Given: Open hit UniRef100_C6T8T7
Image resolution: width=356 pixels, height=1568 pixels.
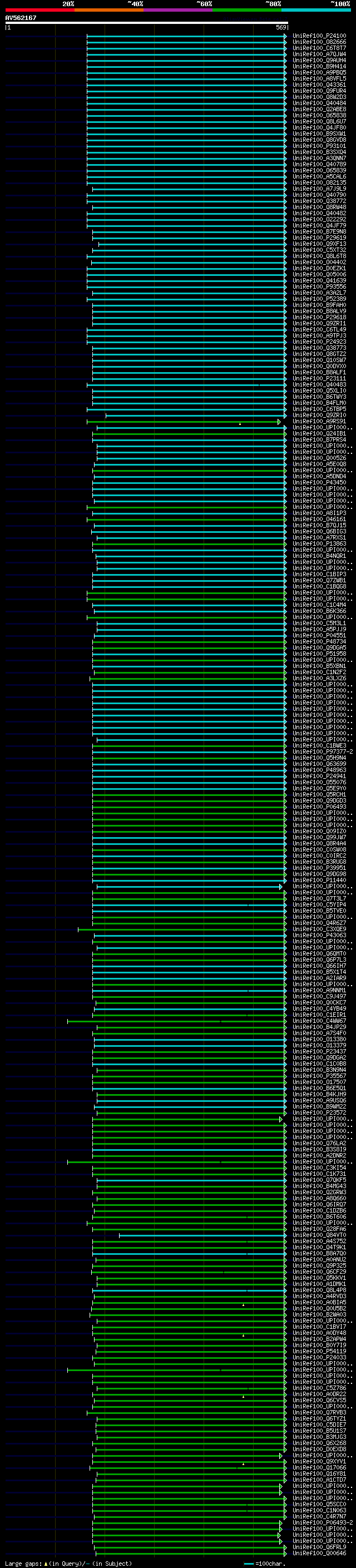Looking at the screenshot, I should 319,48.
